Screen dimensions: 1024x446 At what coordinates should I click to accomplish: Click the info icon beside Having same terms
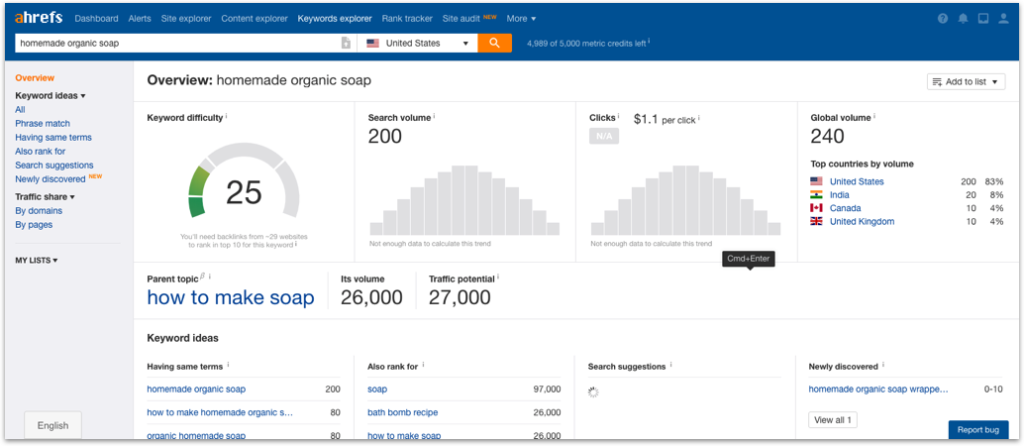tap(228, 366)
